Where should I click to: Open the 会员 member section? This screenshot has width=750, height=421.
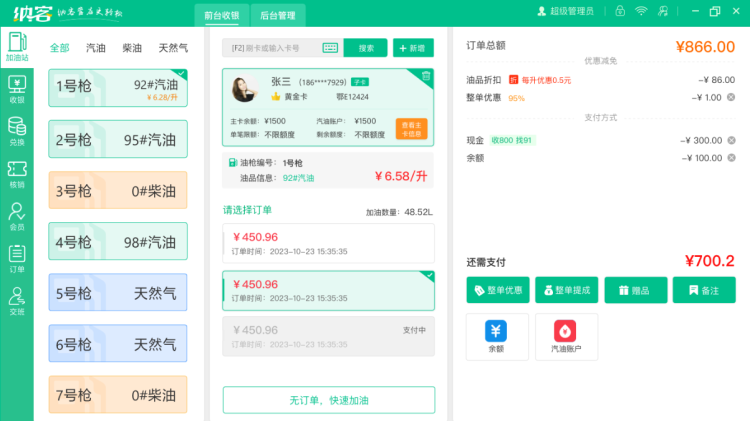click(16, 216)
